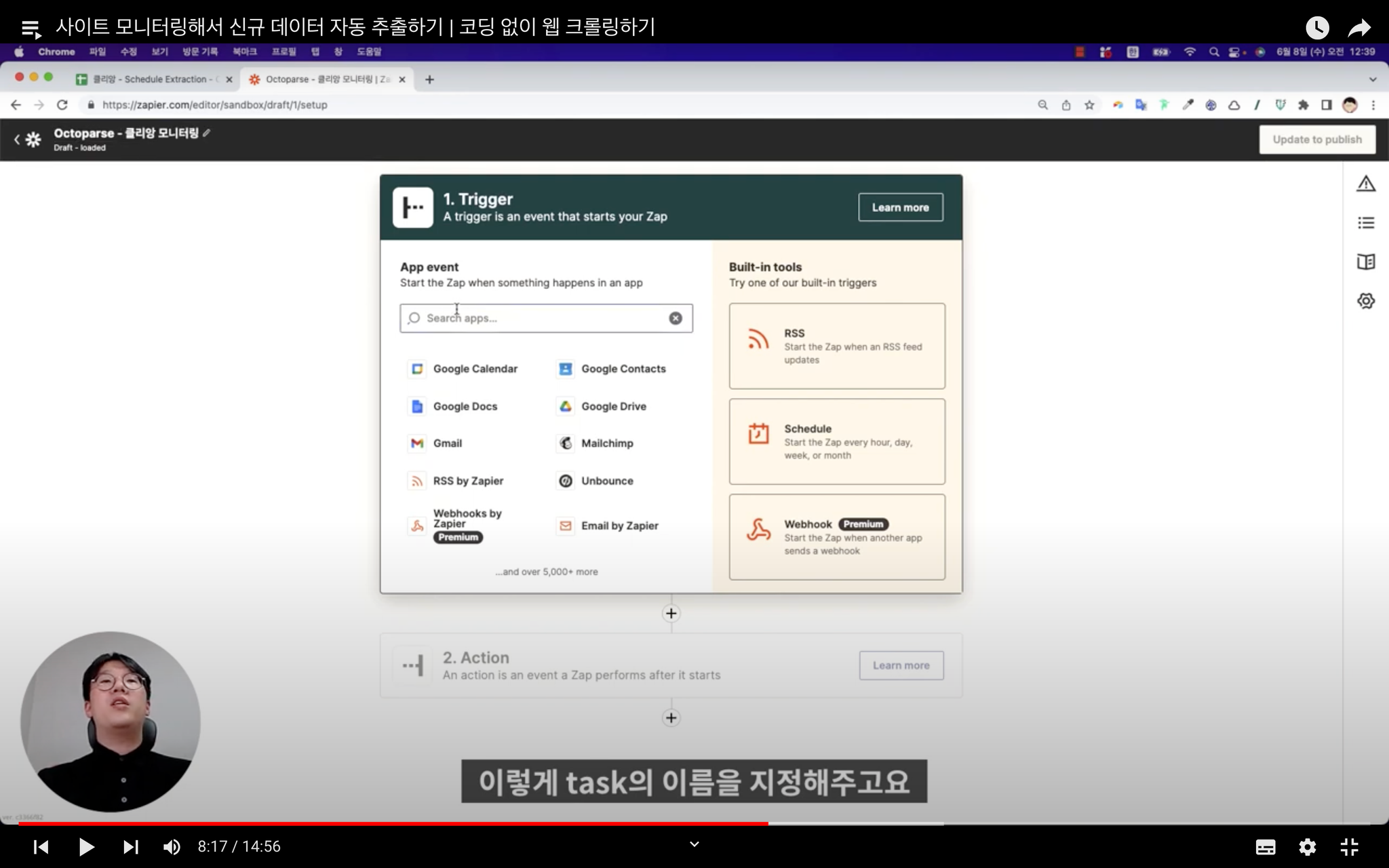Share the video with arrow icon
The width and height of the screenshot is (1389, 868).
1359,28
